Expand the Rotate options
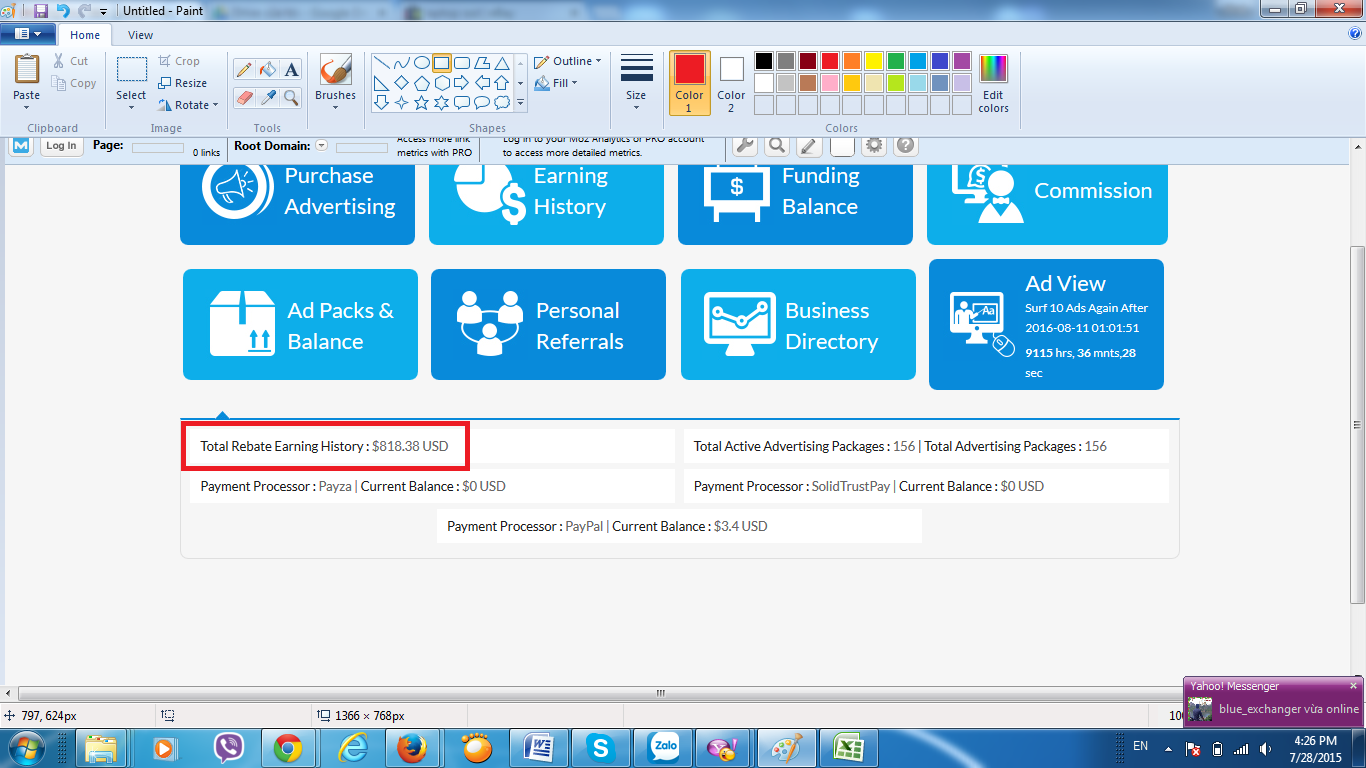This screenshot has width=1366, height=768. tap(188, 105)
